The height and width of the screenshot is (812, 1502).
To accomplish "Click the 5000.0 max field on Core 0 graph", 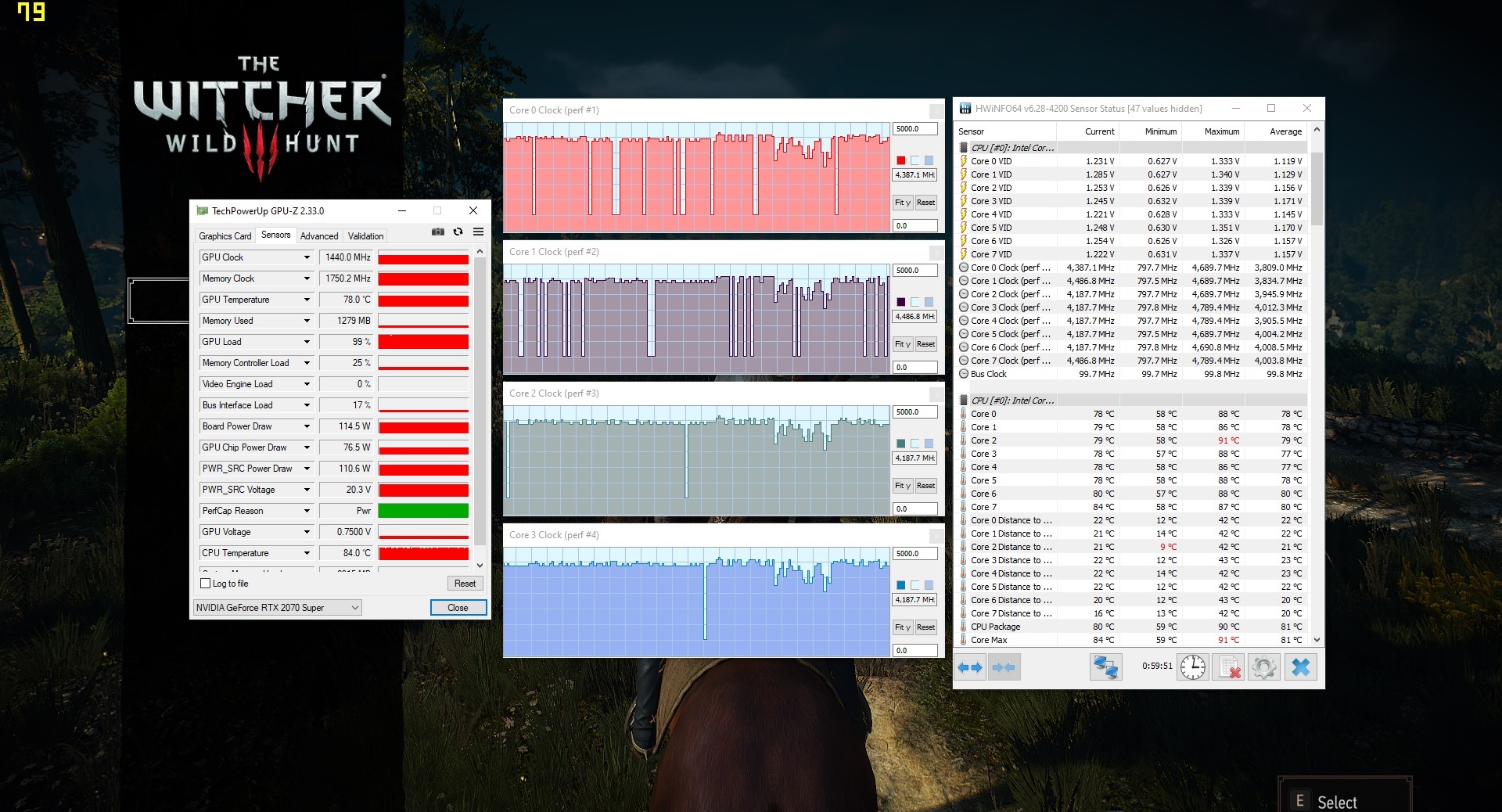I will (914, 129).
